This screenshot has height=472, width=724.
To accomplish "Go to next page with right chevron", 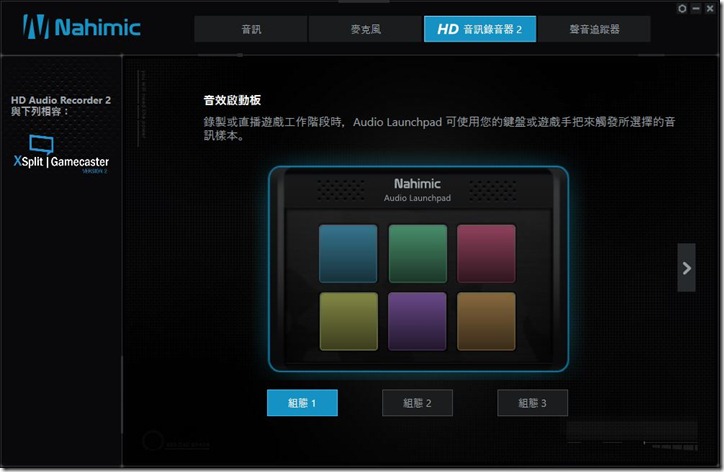I will click(687, 268).
